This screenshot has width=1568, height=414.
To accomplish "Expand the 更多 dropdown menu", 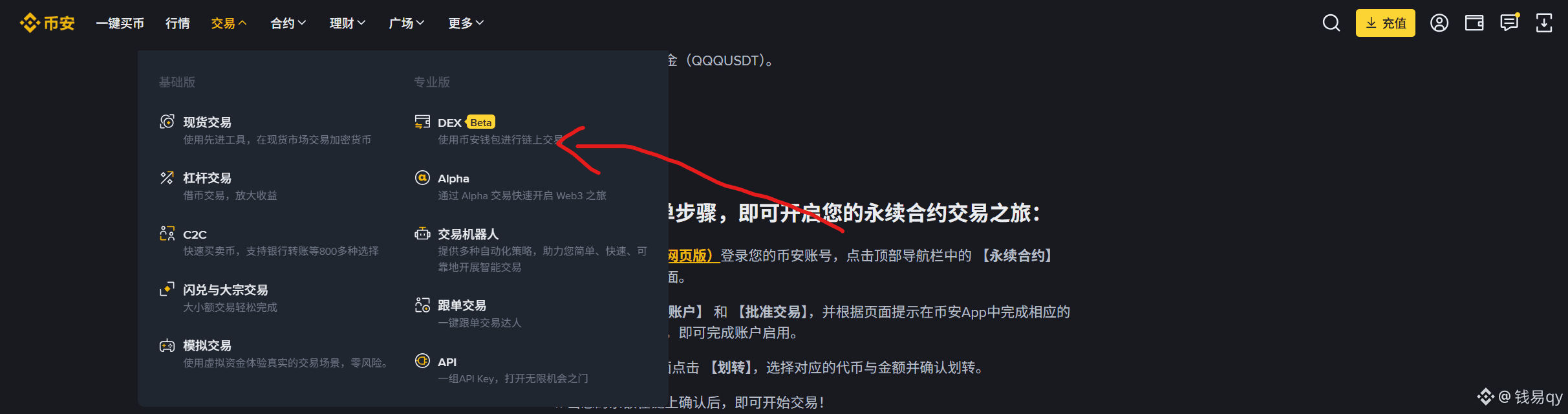I will click(466, 23).
